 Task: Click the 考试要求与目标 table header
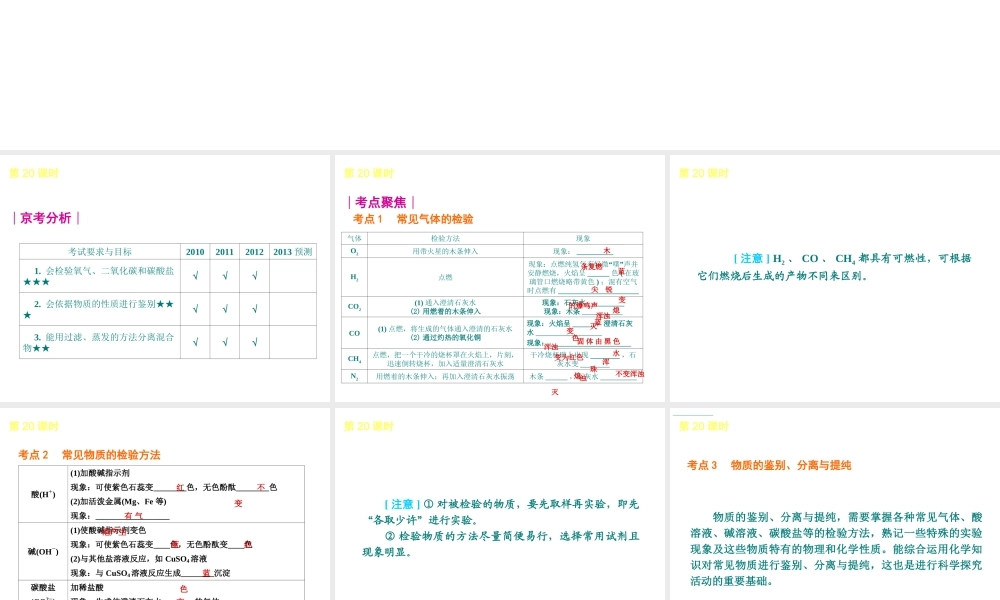[100, 251]
